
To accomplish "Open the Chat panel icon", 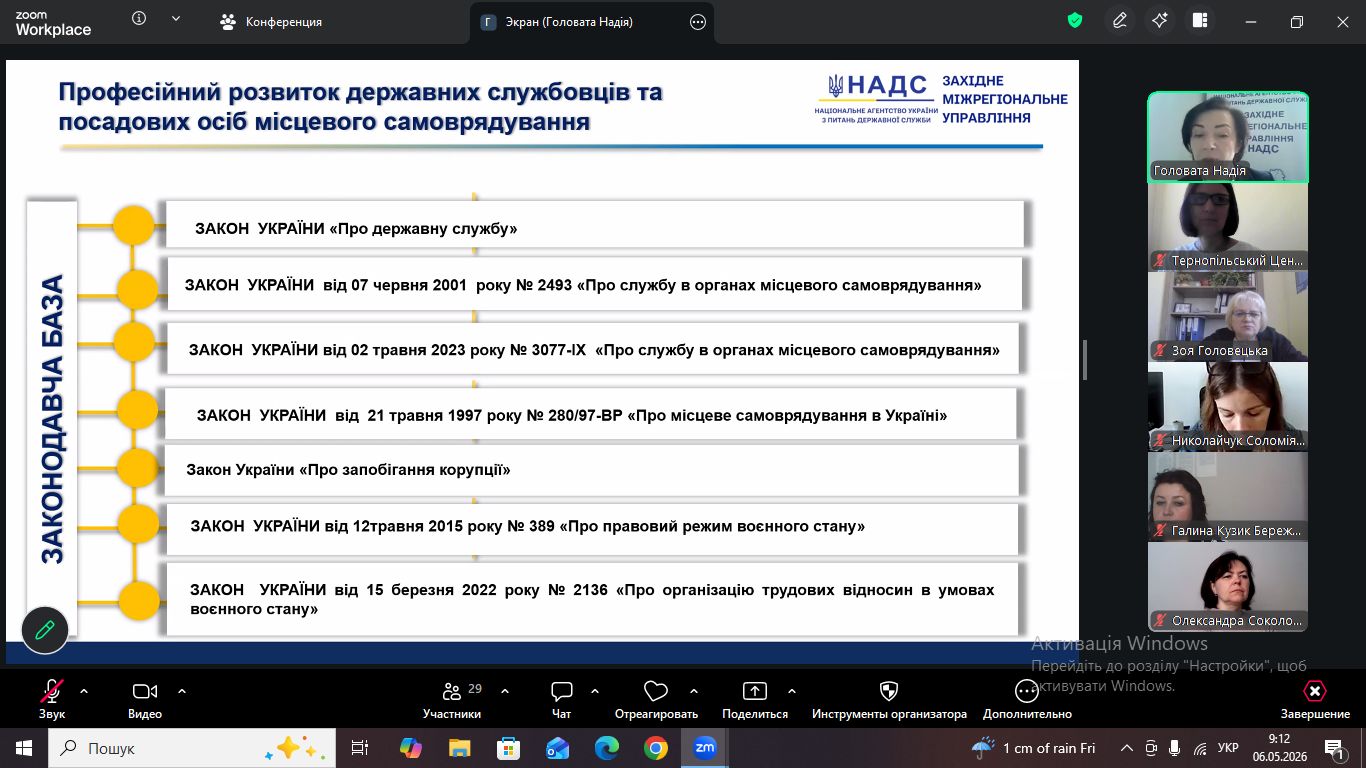I will click(561, 692).
